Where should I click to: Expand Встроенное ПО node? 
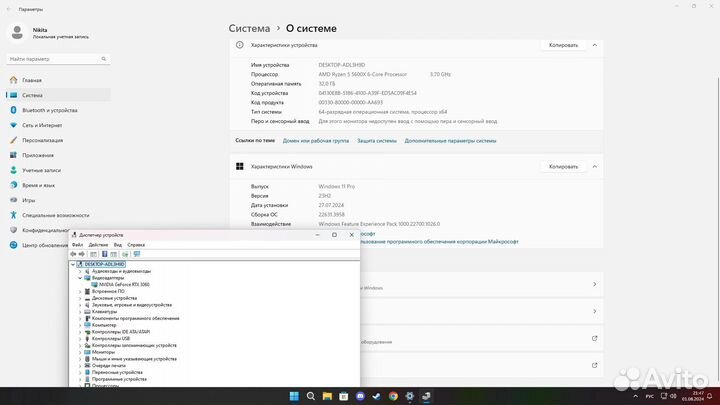point(80,292)
